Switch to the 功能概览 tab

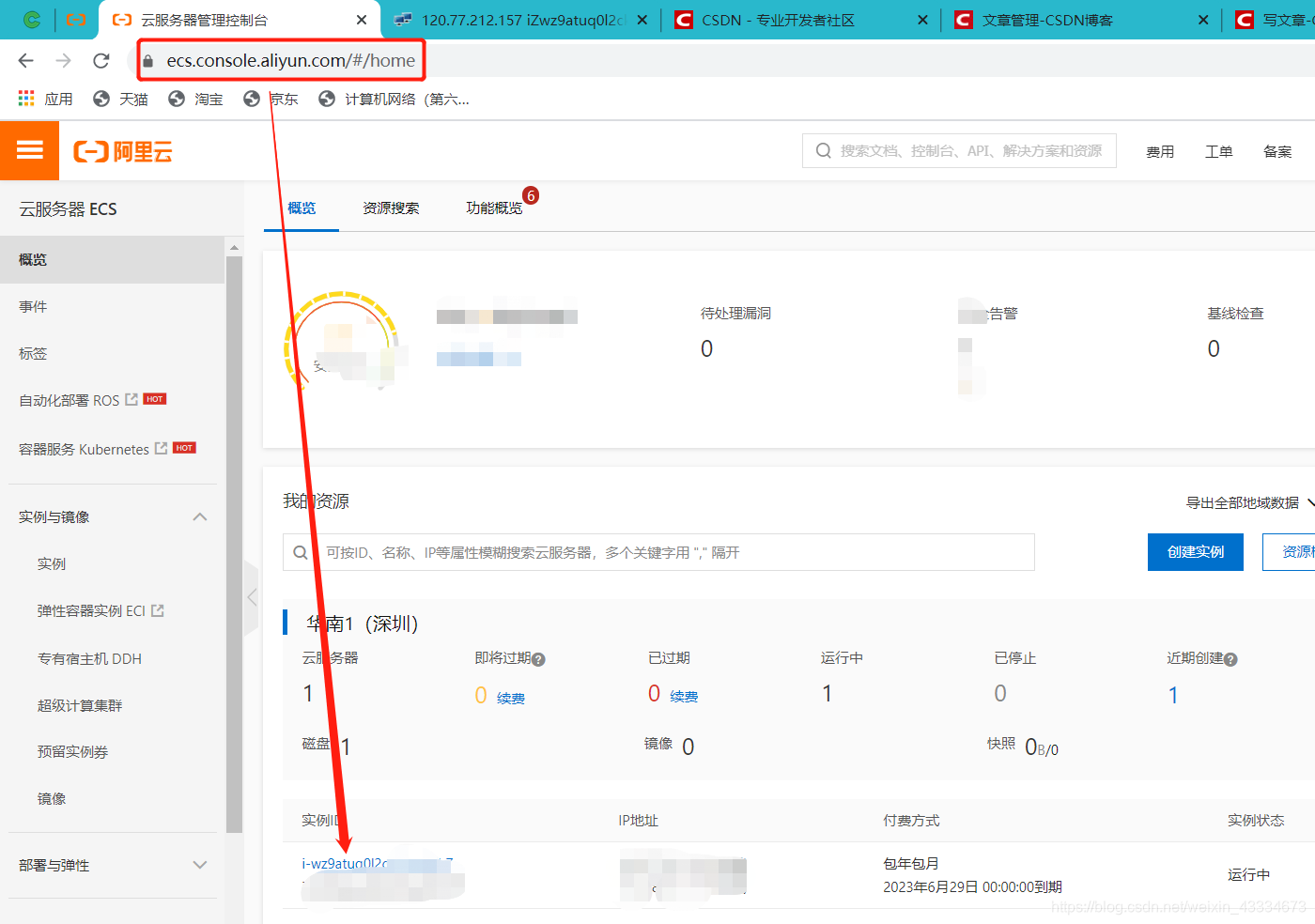pyautogui.click(x=494, y=208)
